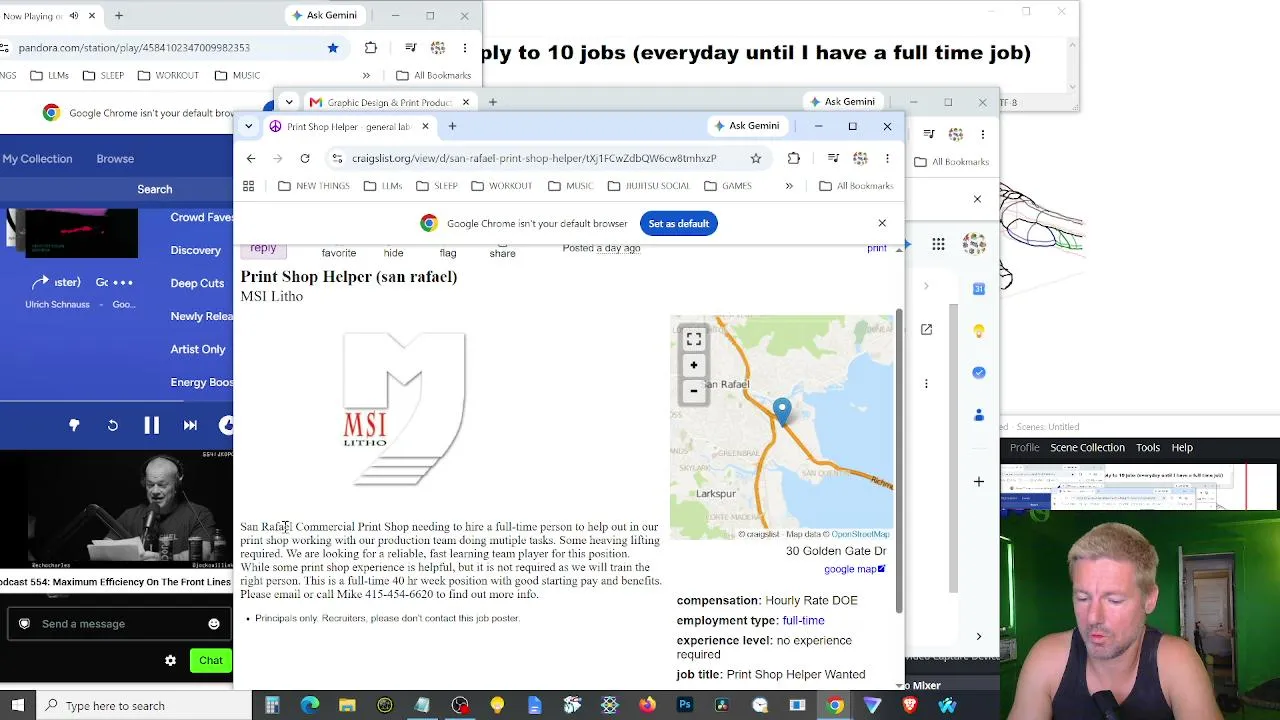Open NEW THINGS bookmark folder
Image resolution: width=1280 pixels, height=720 pixels.
[313, 186]
